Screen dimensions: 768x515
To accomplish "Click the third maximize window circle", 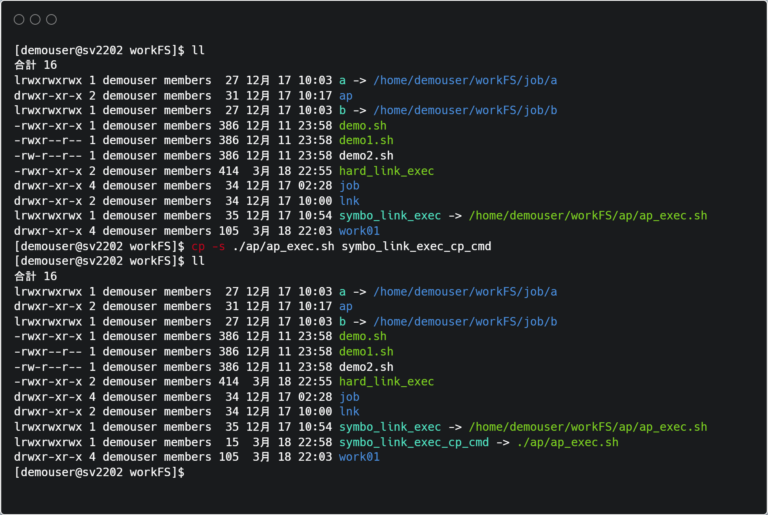I will [x=51, y=20].
